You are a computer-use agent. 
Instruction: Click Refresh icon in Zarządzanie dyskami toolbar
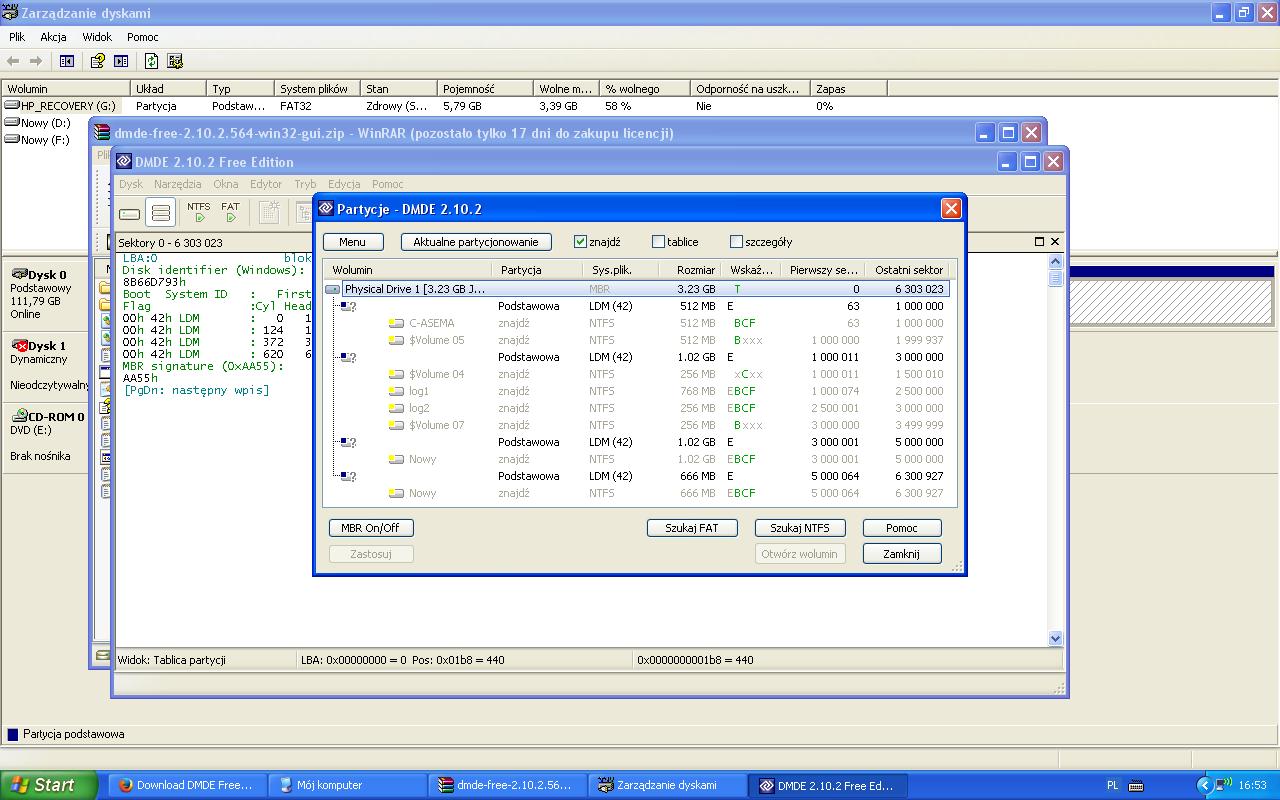(x=151, y=61)
